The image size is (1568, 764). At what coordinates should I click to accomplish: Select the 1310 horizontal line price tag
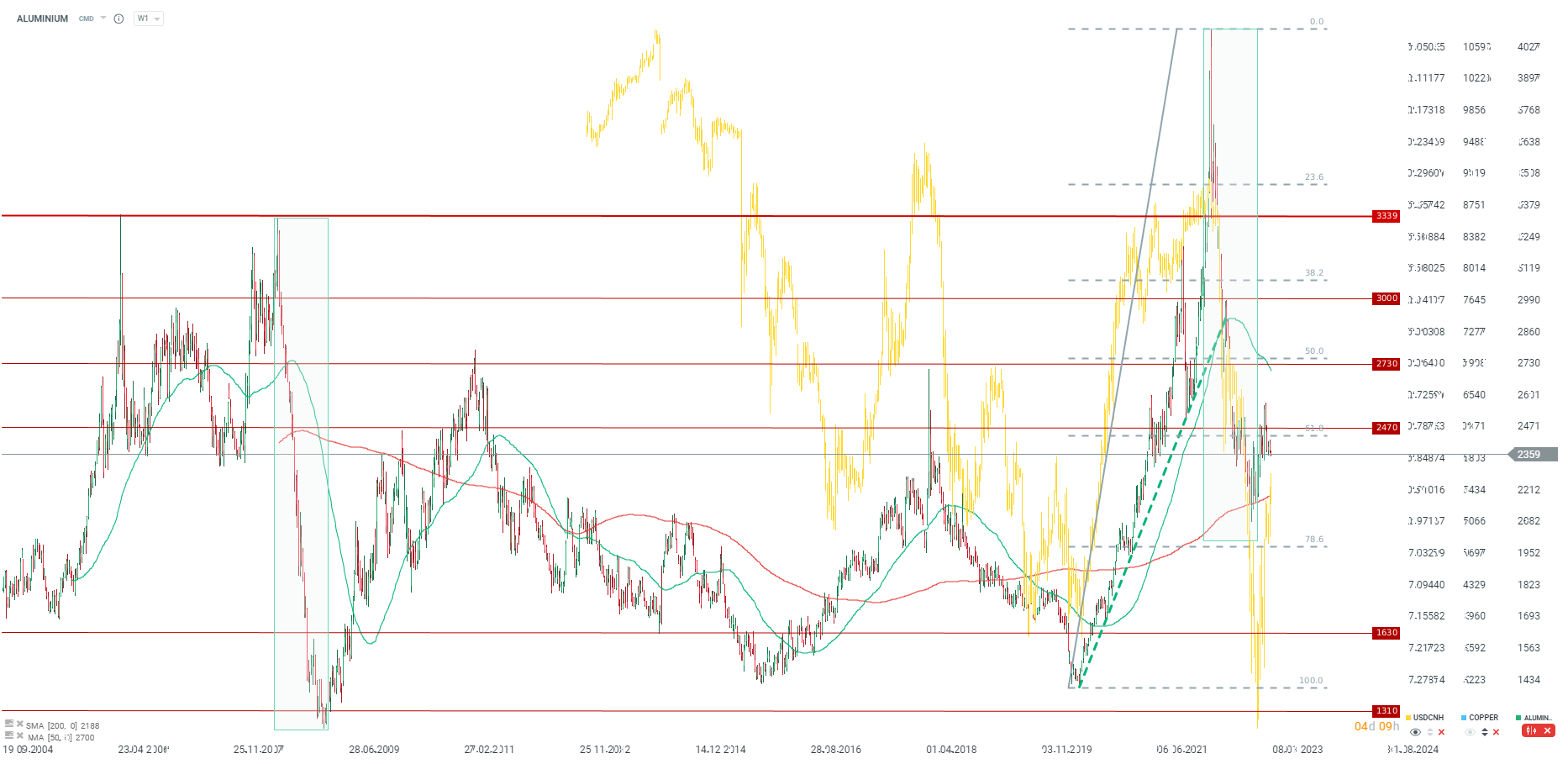pos(1386,711)
